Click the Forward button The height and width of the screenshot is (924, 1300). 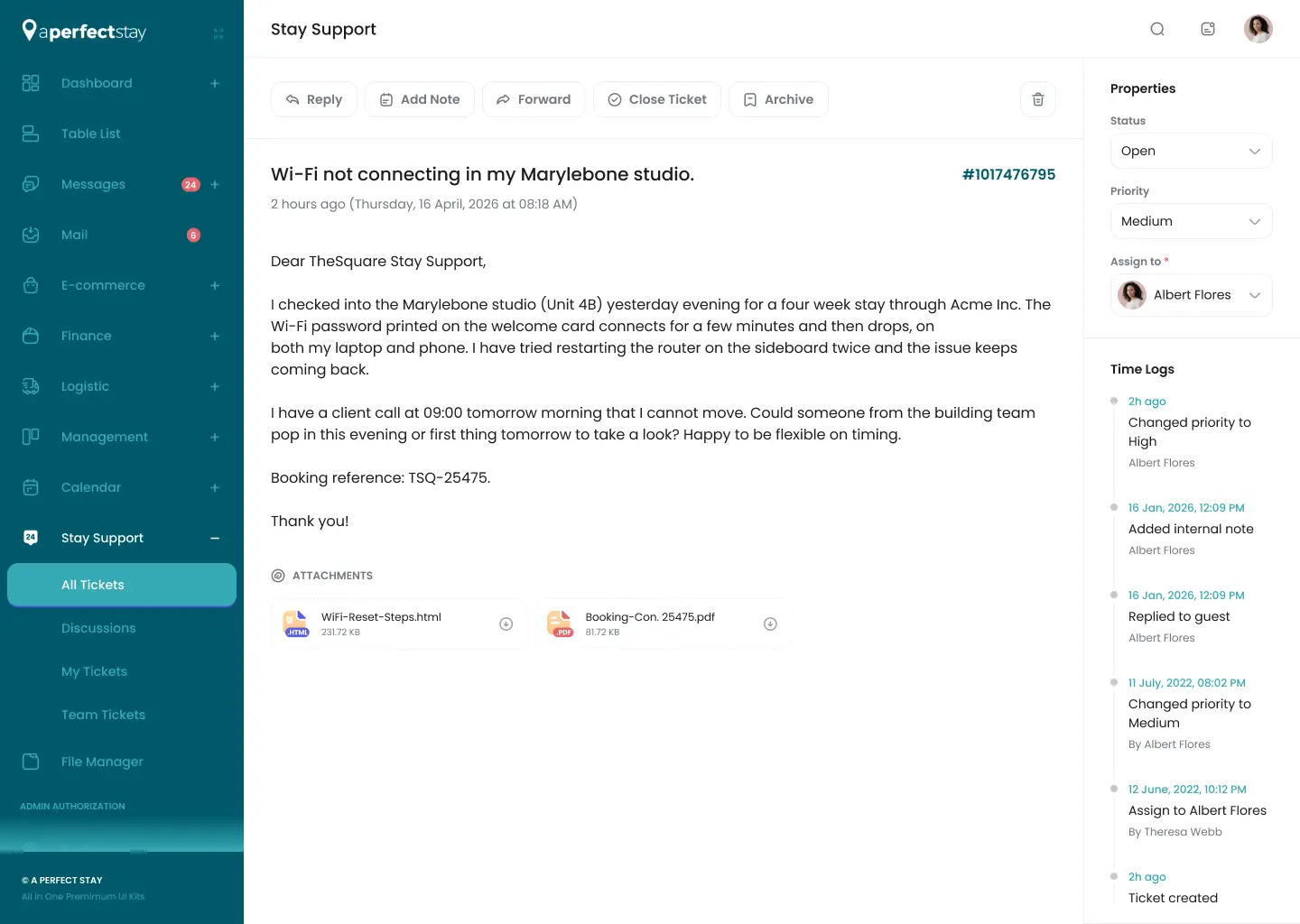pos(534,99)
